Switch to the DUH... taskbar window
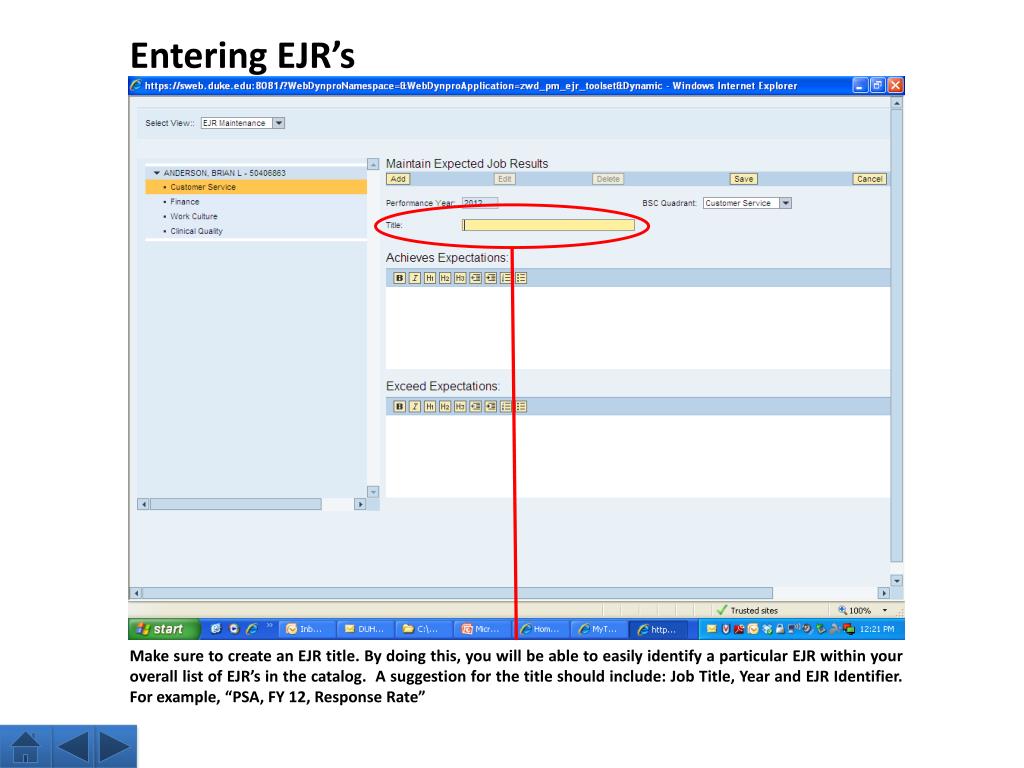This screenshot has height=768, width=1024. pos(366,629)
